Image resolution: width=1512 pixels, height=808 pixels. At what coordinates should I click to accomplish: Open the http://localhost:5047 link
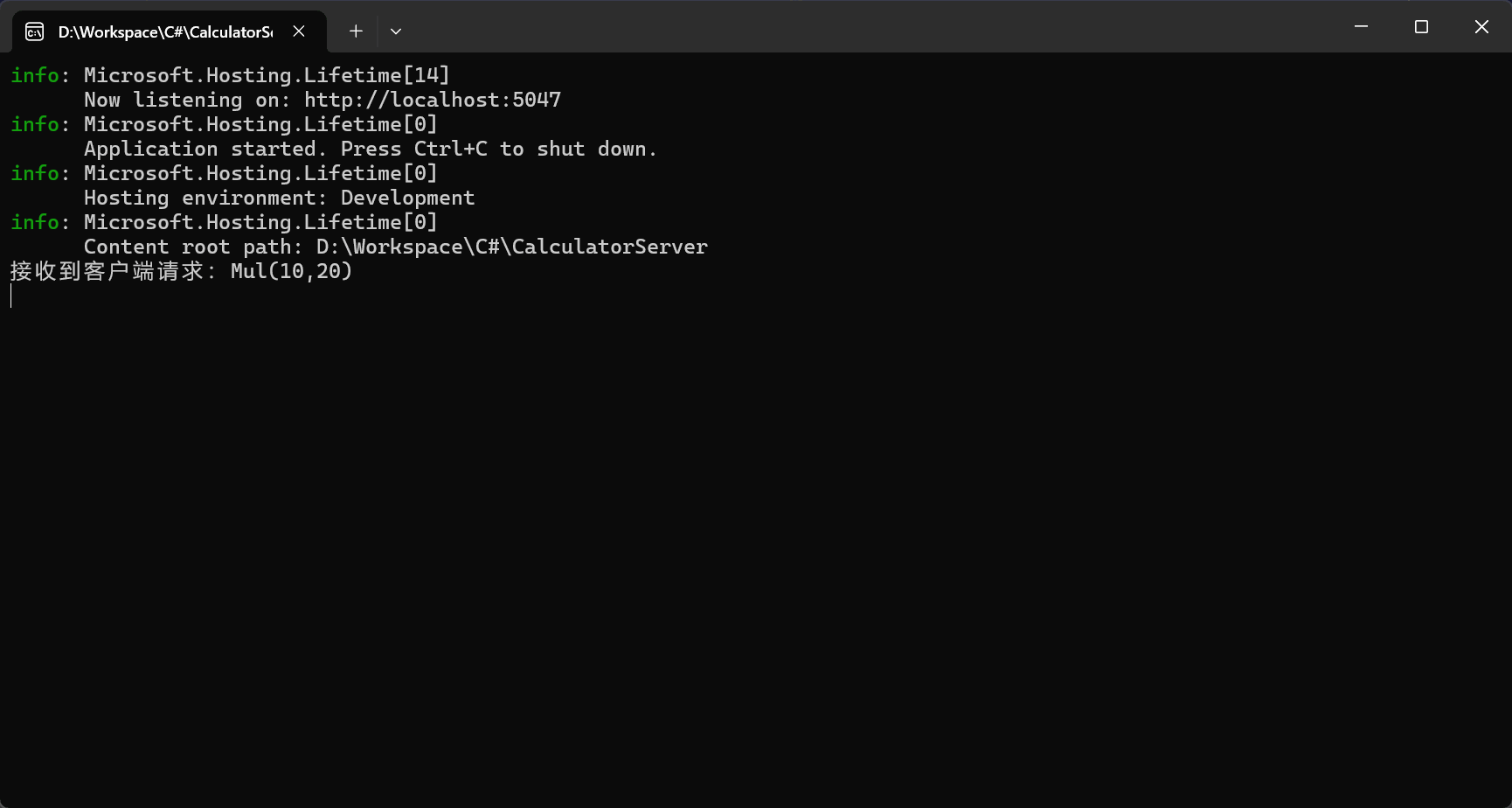click(432, 100)
